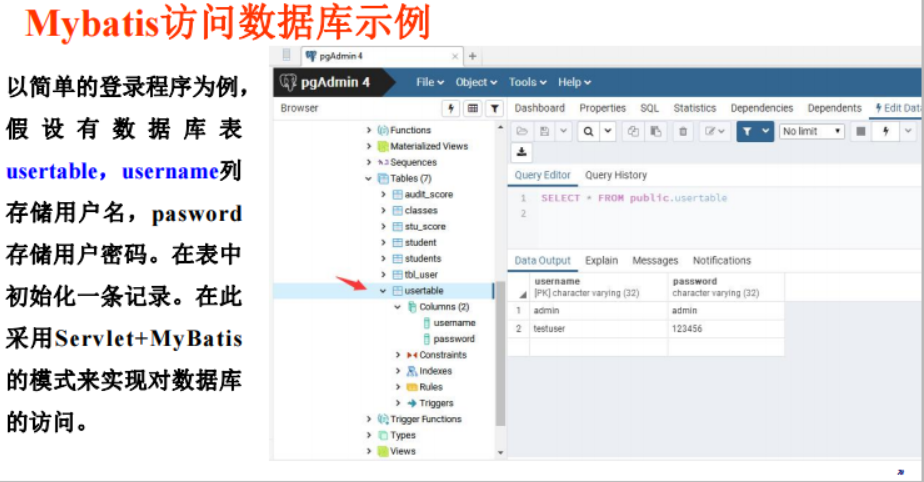
Task: Switch to the Statistics tab
Action: [x=695, y=108]
